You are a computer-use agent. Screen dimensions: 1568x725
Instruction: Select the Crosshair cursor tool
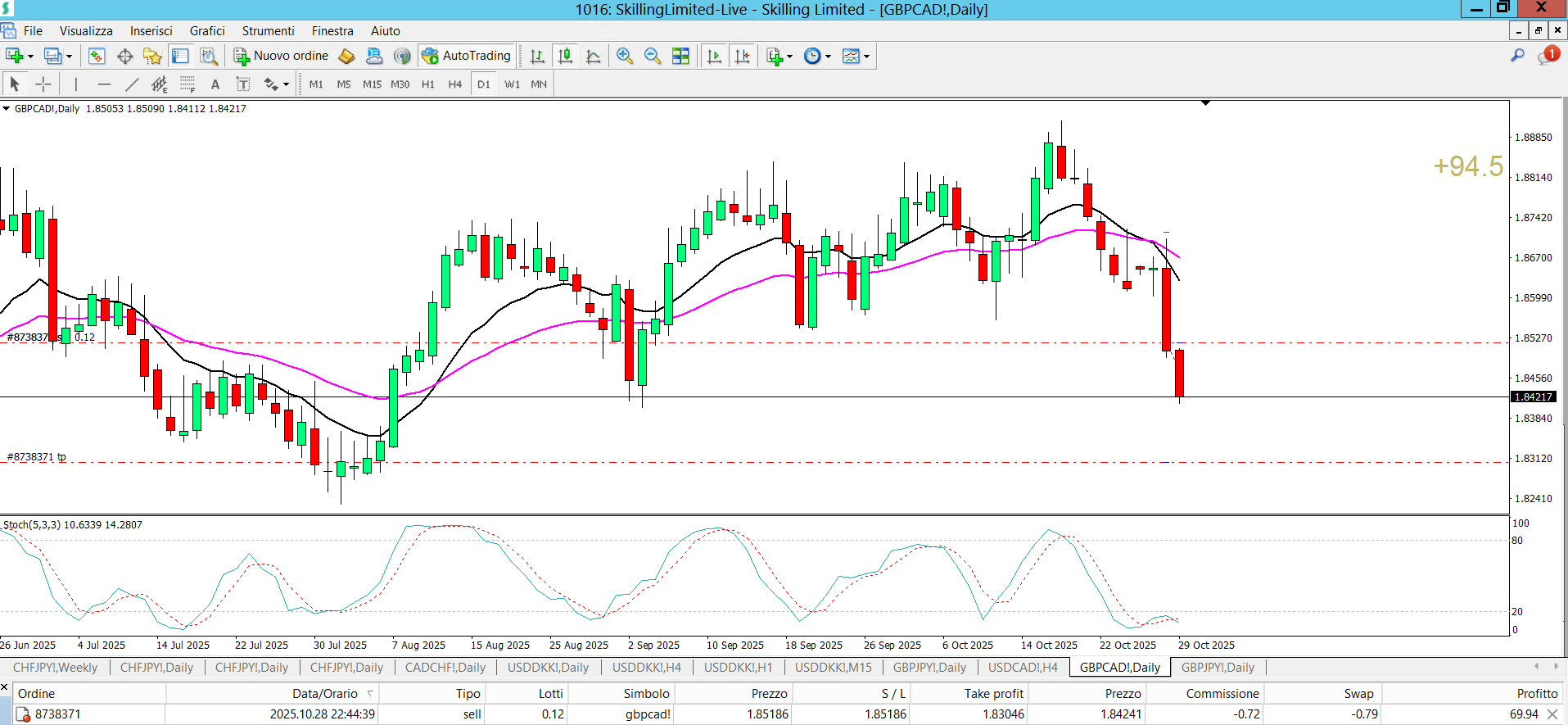43,84
